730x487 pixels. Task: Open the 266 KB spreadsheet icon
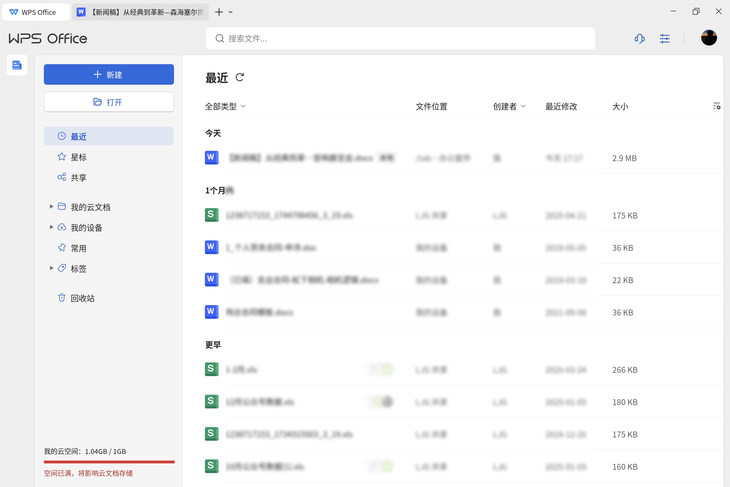tap(211, 369)
